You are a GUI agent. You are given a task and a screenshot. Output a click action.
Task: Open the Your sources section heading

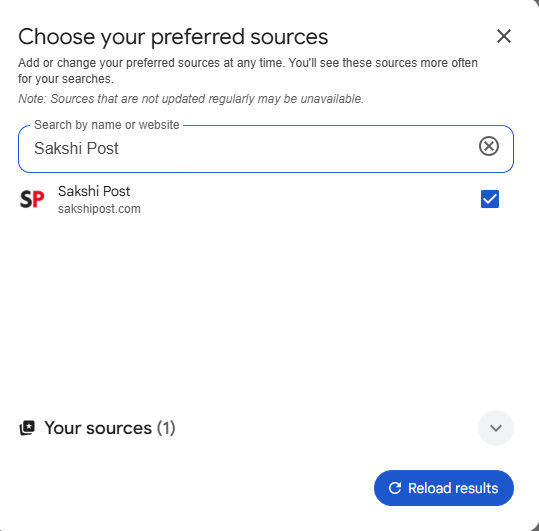pyautogui.click(x=98, y=428)
